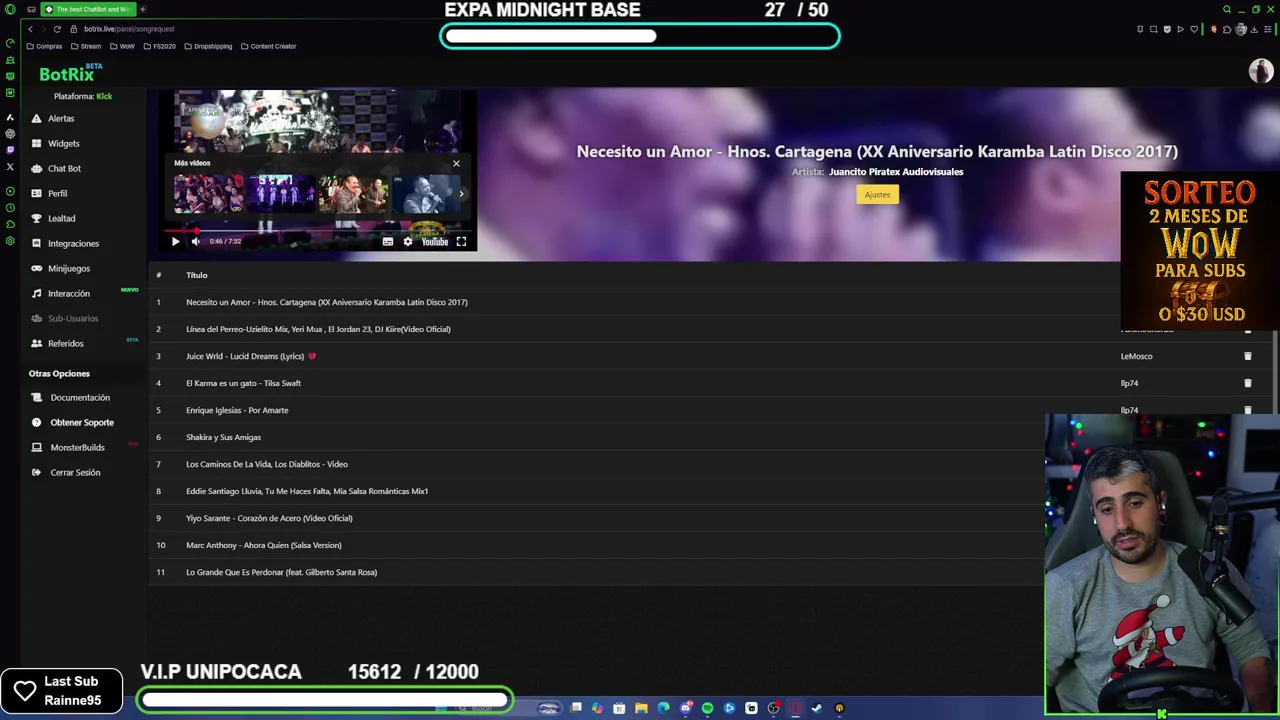The width and height of the screenshot is (1280, 720).
Task: Select third suggested video thumbnail
Action: coord(353,194)
